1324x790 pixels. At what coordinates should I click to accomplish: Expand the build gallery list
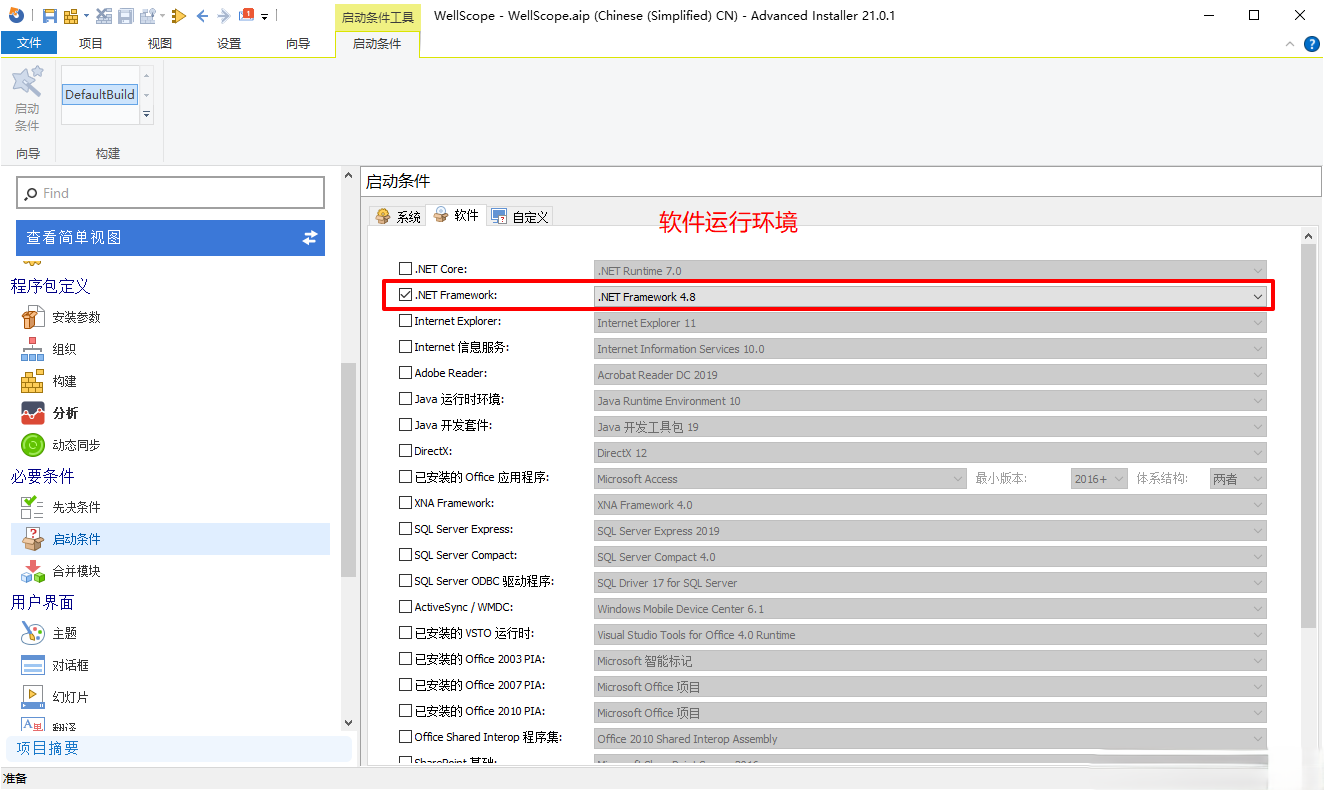(146, 115)
